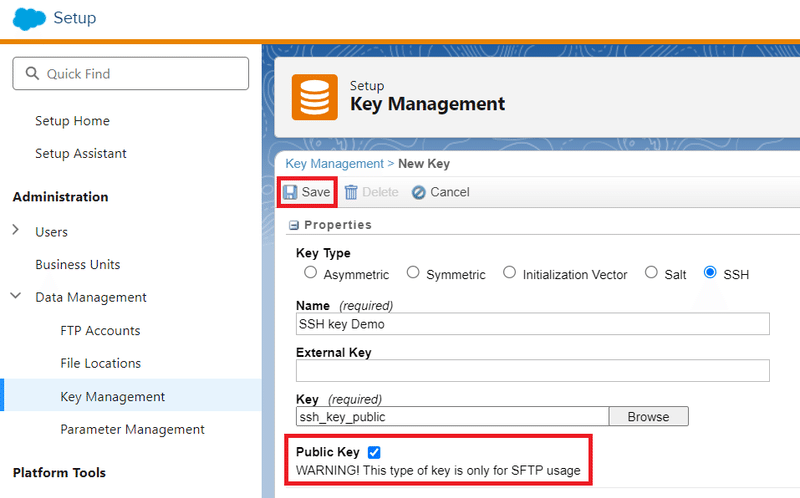Image resolution: width=800 pixels, height=498 pixels.
Task: Click the Quick Find magnifier icon
Action: pos(32,73)
